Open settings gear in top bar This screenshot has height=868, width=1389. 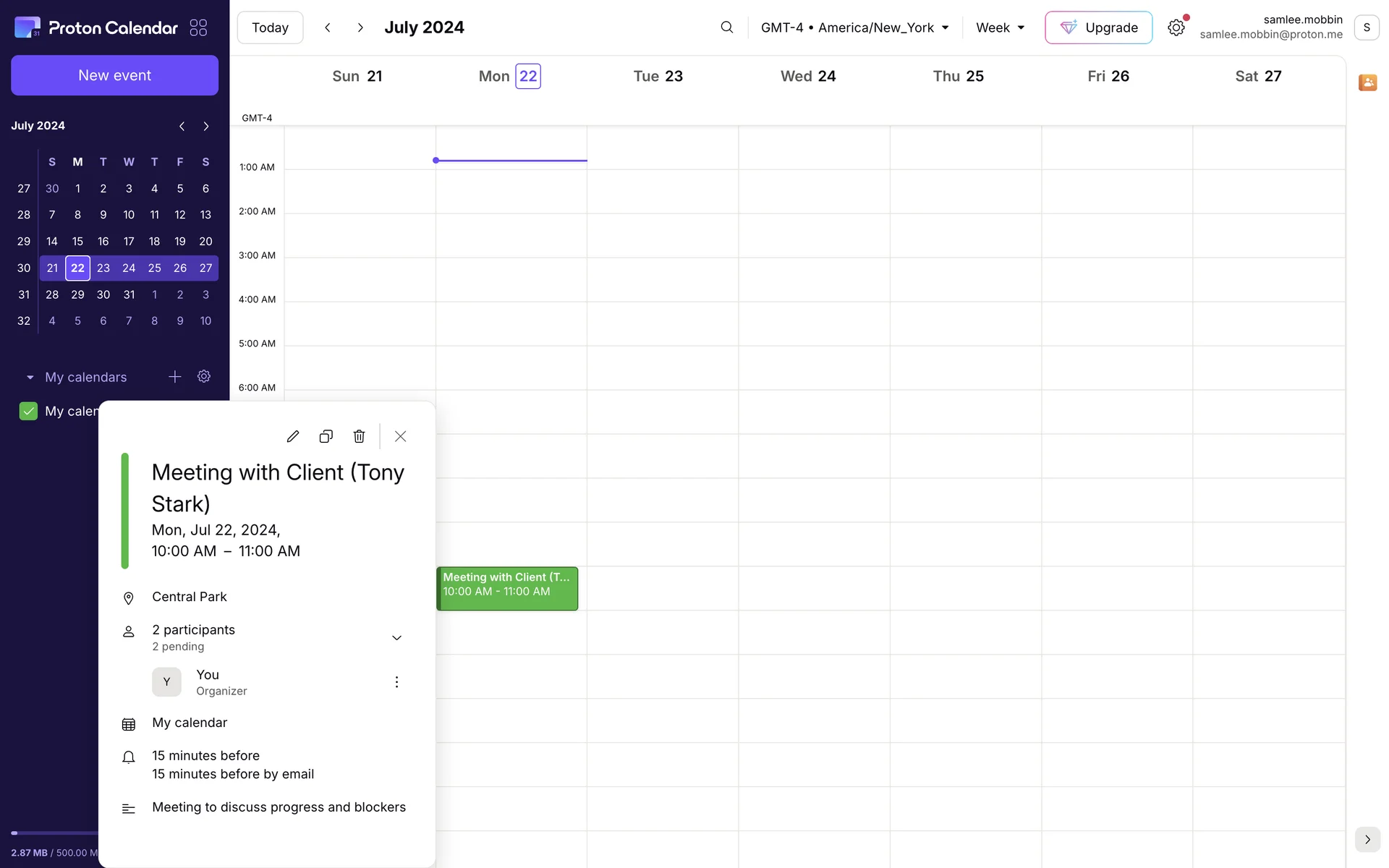[1176, 27]
